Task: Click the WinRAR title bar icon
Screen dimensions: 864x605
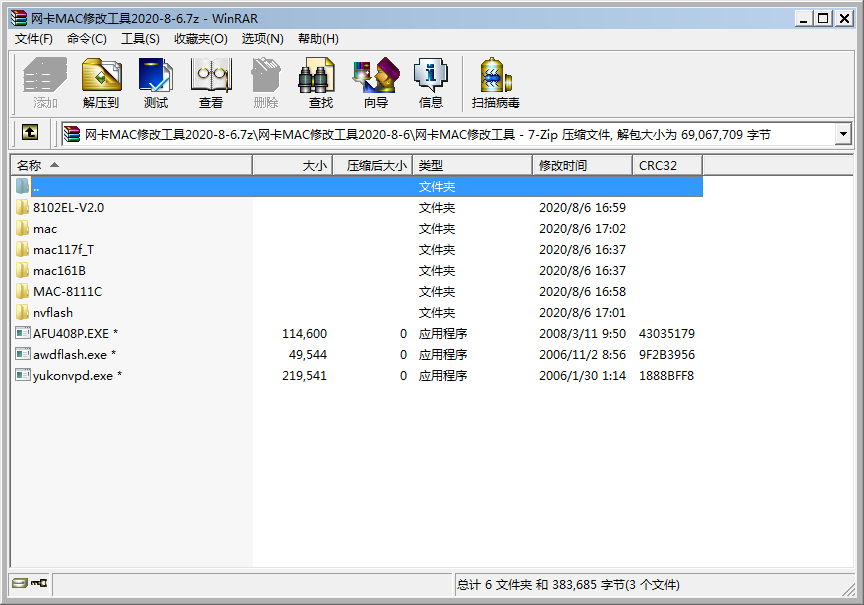Action: coord(19,18)
